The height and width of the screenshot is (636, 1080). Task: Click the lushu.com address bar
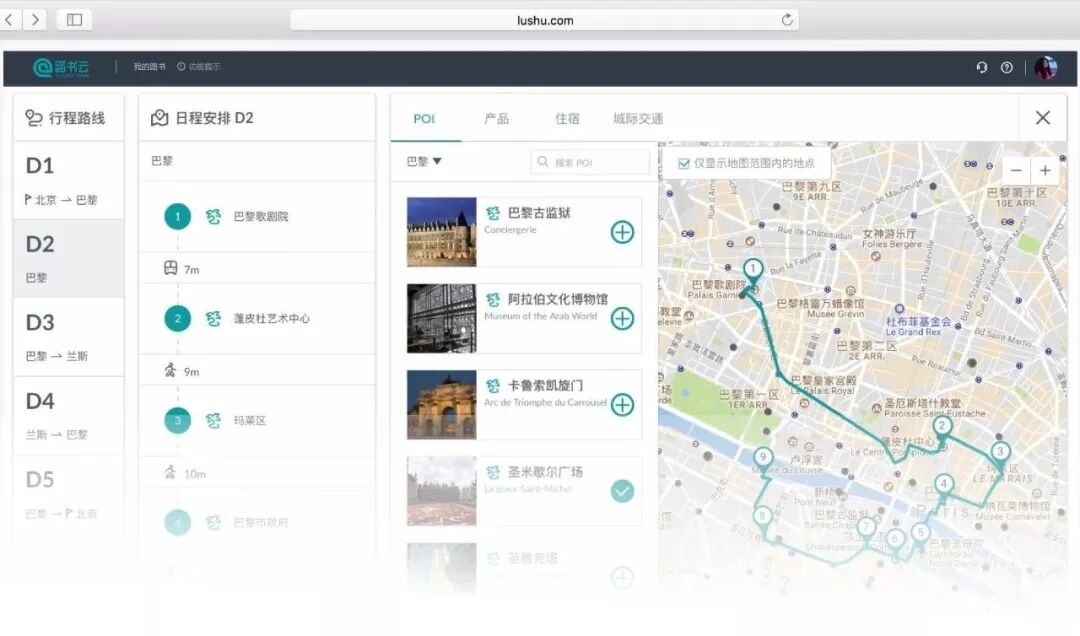tap(544, 20)
